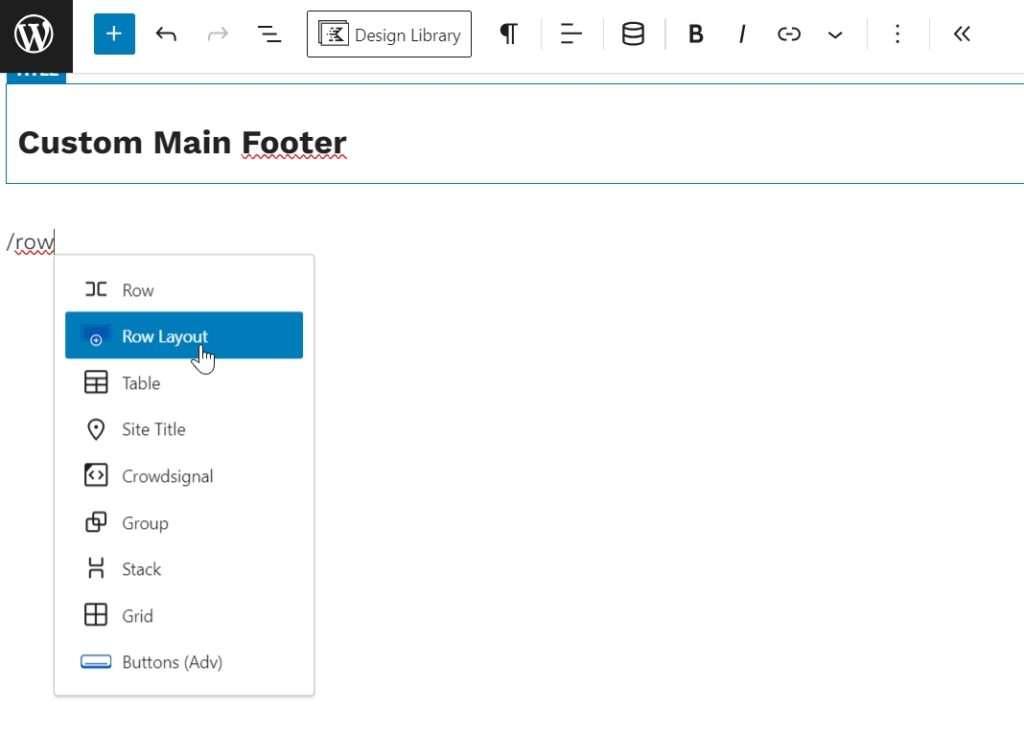This screenshot has width=1024, height=733.
Task: Open the text alignment options
Action: 571,35
